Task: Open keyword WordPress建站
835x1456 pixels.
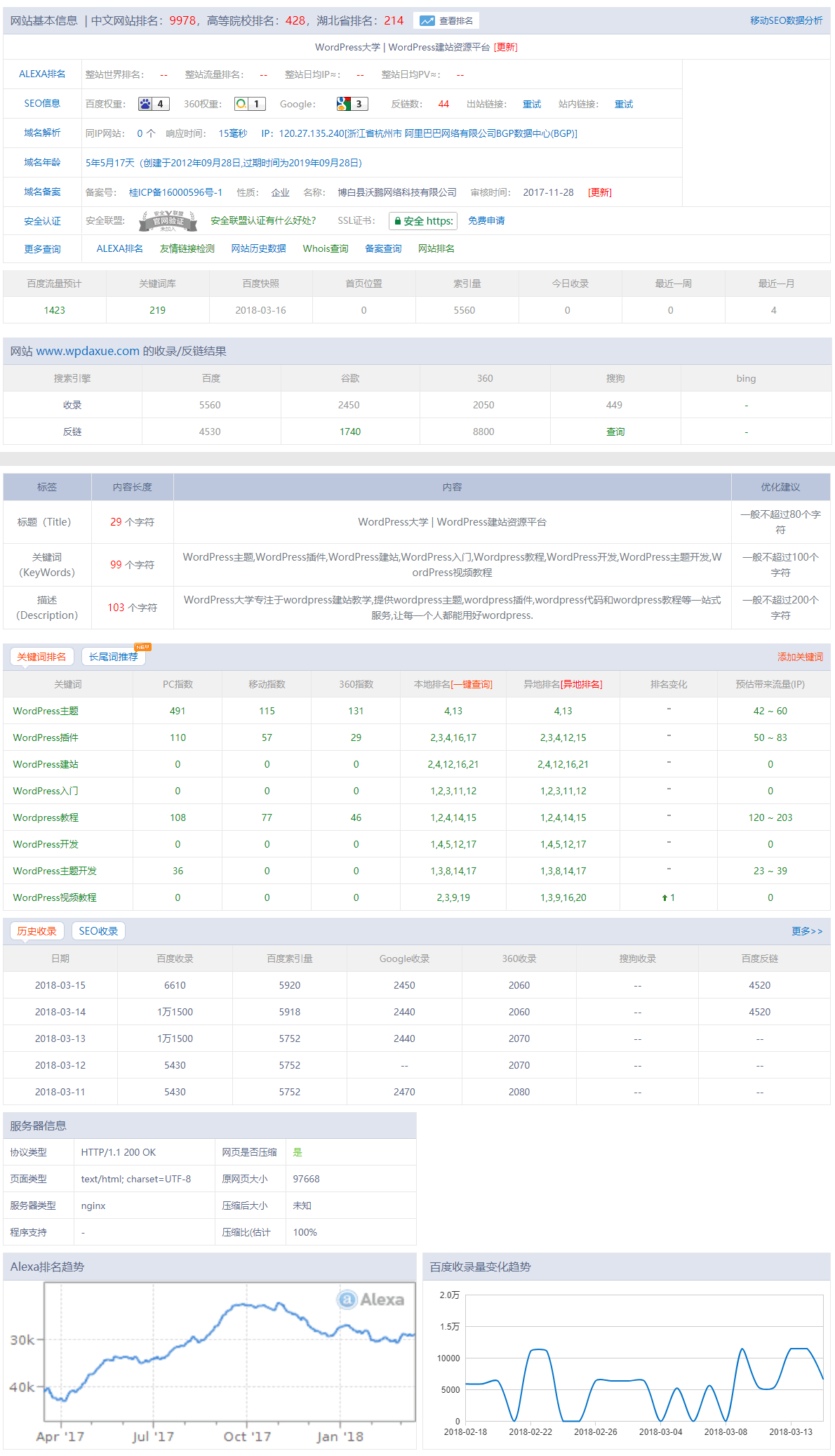Action: coord(46,764)
